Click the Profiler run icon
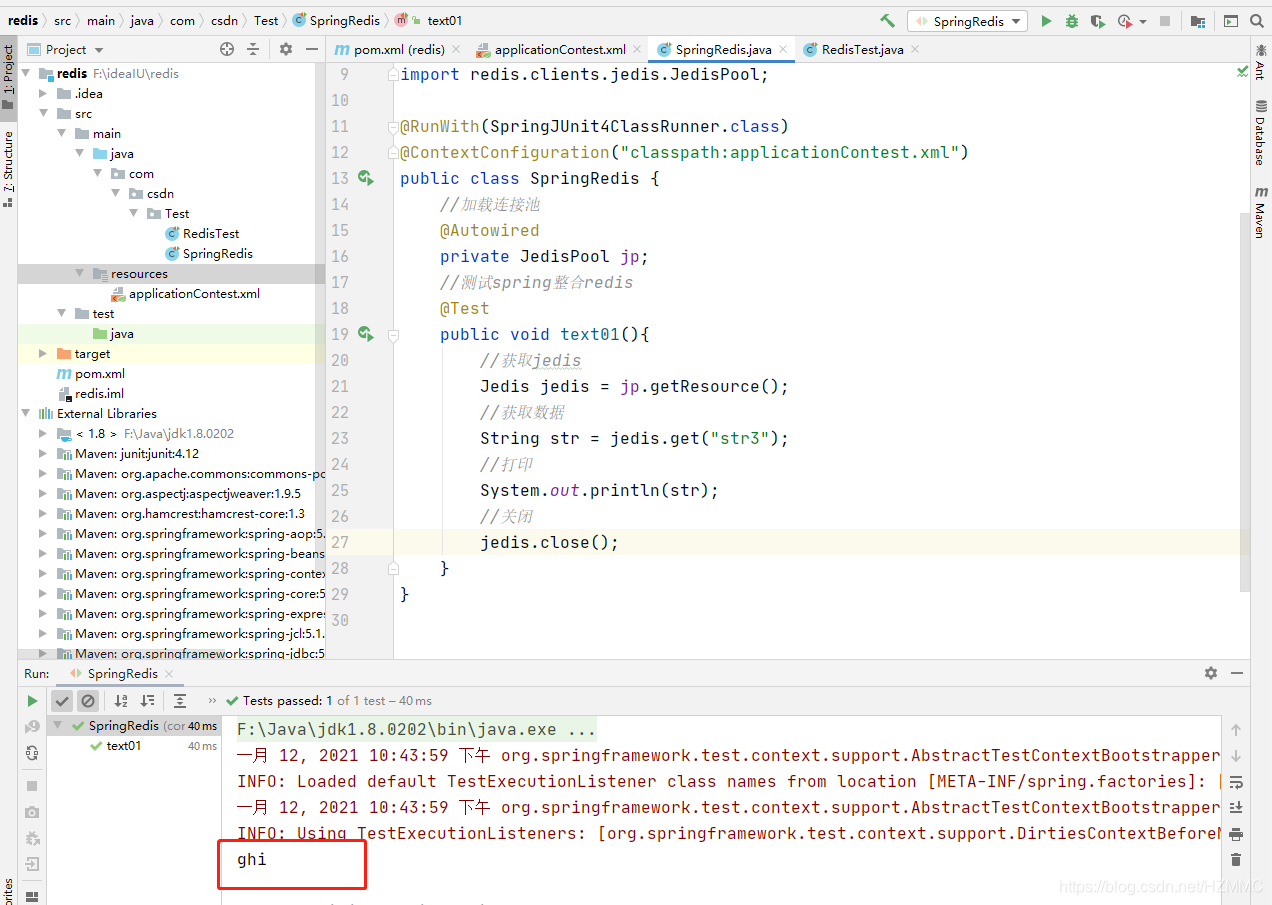 [x=1124, y=20]
